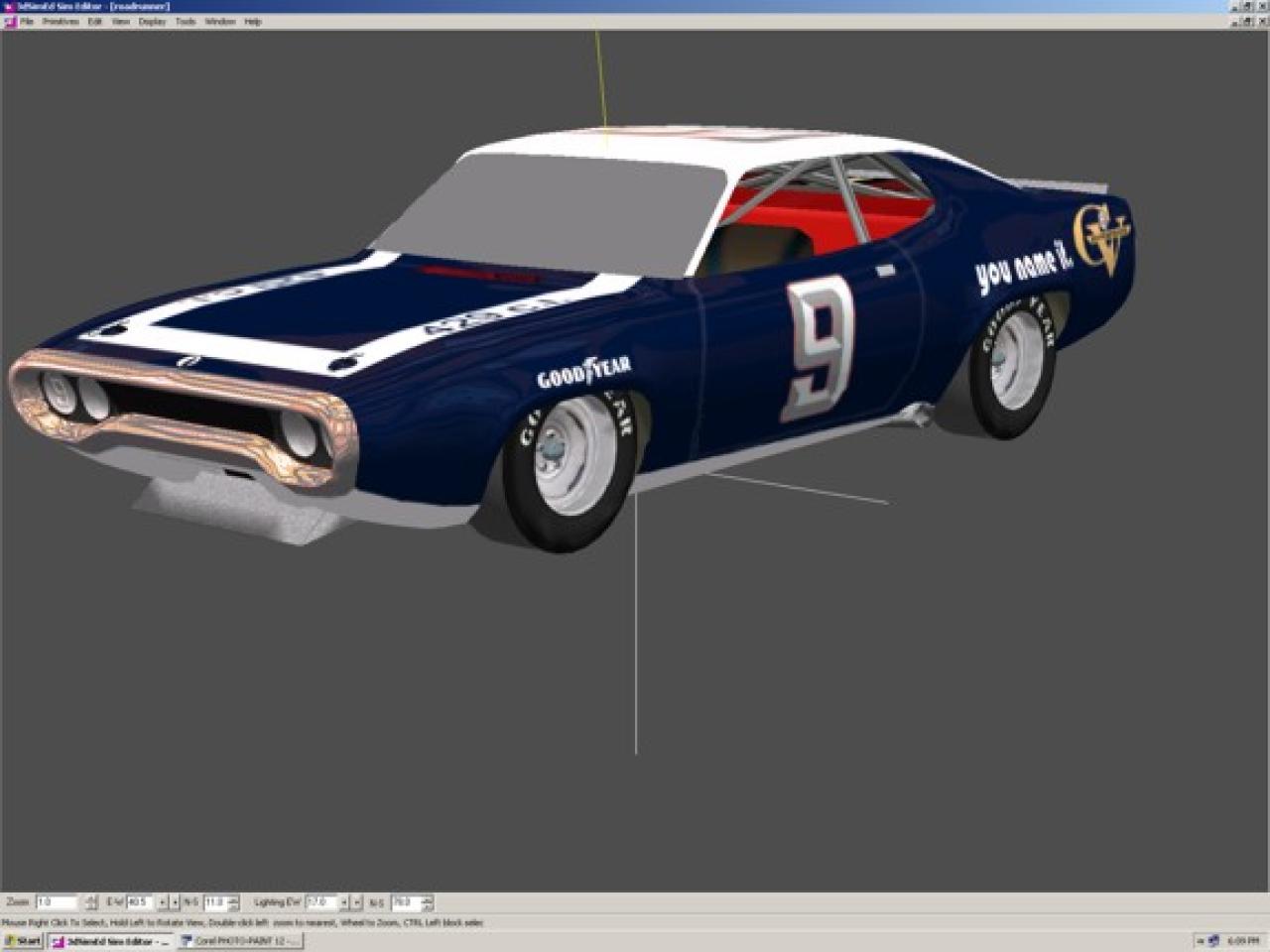
Task: Click the Lighting E-W value field
Action: point(320,902)
